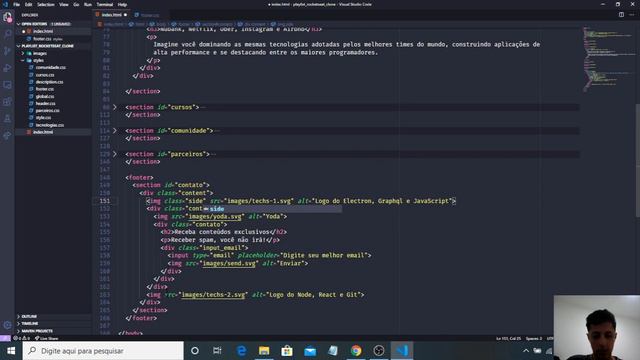Image resolution: width=640 pixels, height=360 pixels.
Task: Open comunidade.css in the explorer
Action: (50, 67)
